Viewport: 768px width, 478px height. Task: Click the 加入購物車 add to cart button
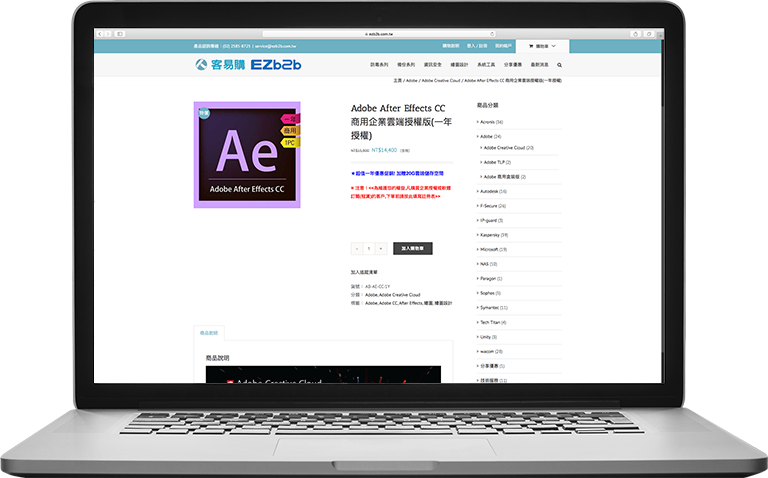pos(412,248)
